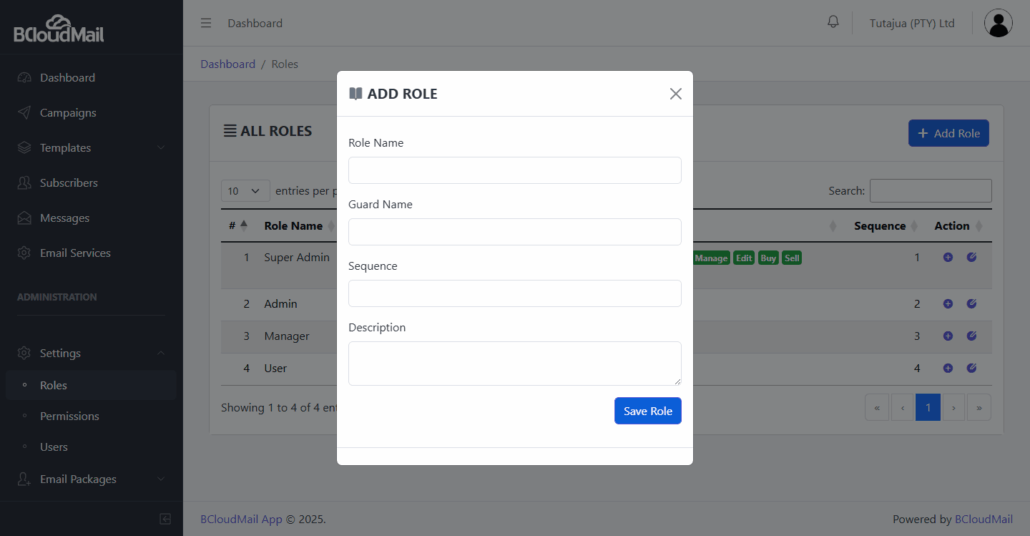Close the Add Role dialog
Image resolution: width=1030 pixels, height=536 pixels.
pyautogui.click(x=675, y=94)
